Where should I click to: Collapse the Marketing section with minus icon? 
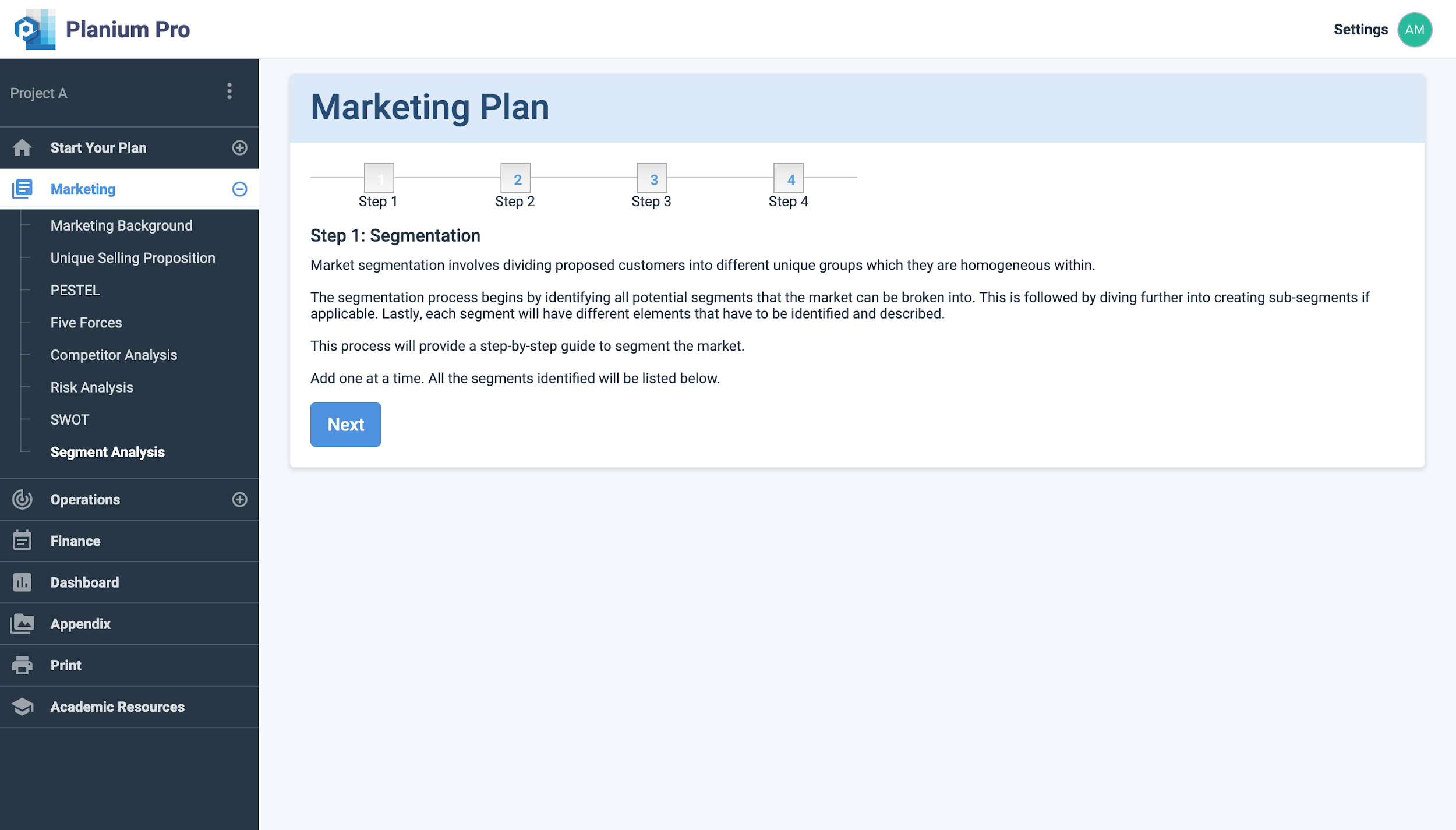pyautogui.click(x=239, y=189)
